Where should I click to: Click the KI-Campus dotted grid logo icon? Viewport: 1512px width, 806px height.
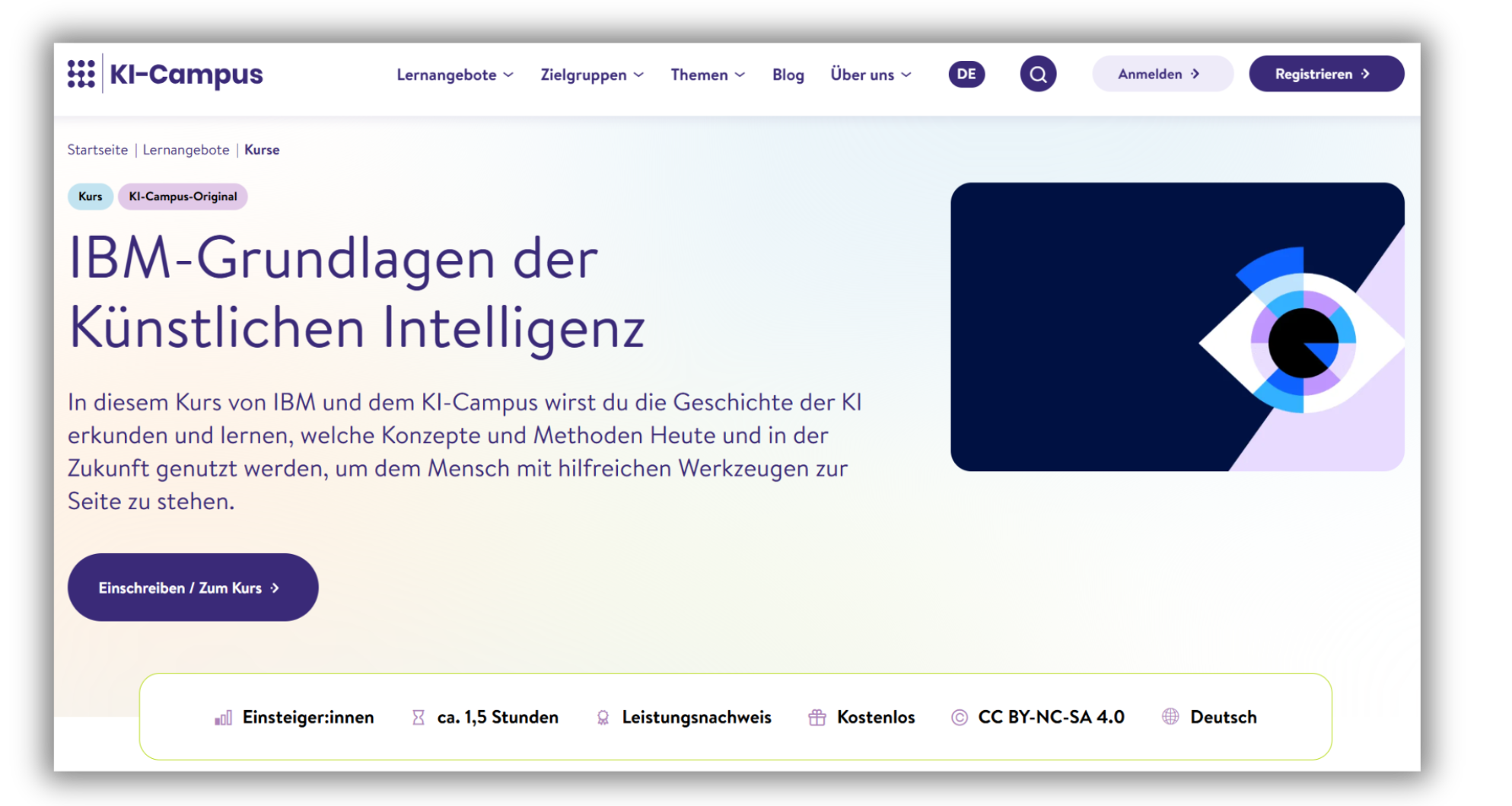tap(81, 74)
